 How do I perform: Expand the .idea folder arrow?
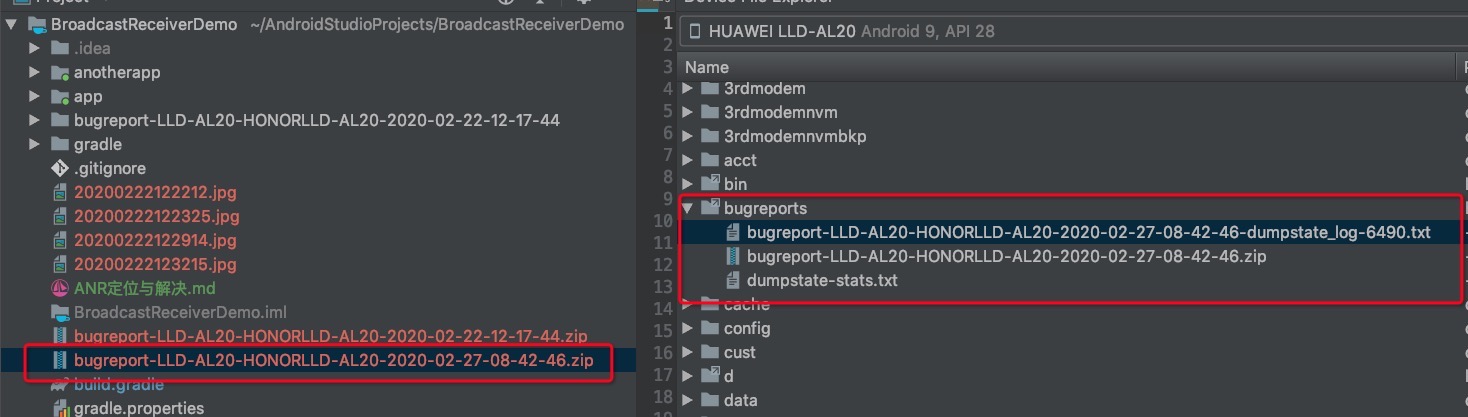(35, 48)
